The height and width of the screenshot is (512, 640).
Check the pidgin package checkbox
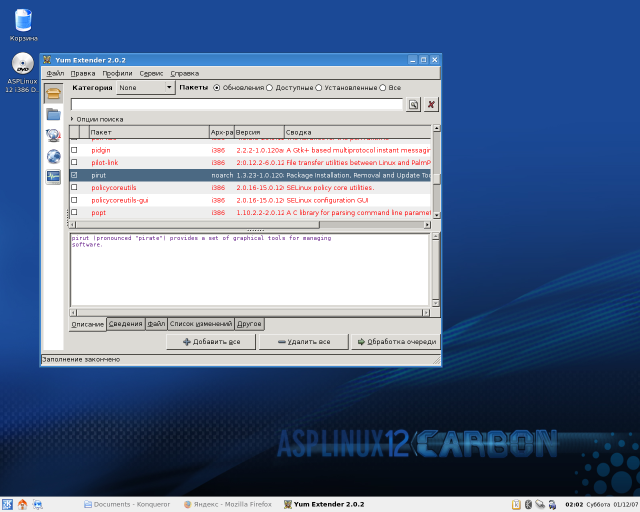click(74, 150)
